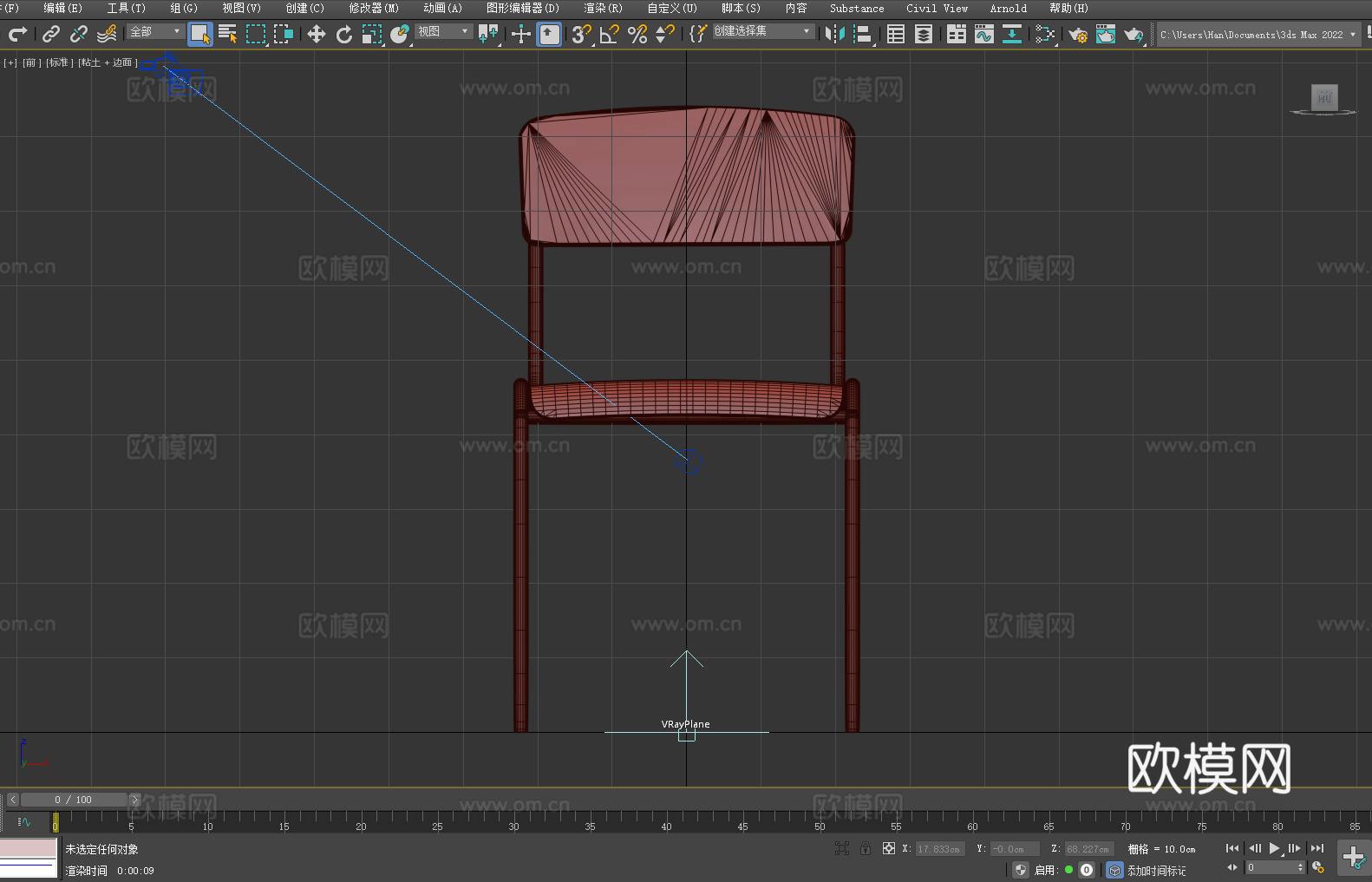Click the Redo arrow icon

coord(17,34)
